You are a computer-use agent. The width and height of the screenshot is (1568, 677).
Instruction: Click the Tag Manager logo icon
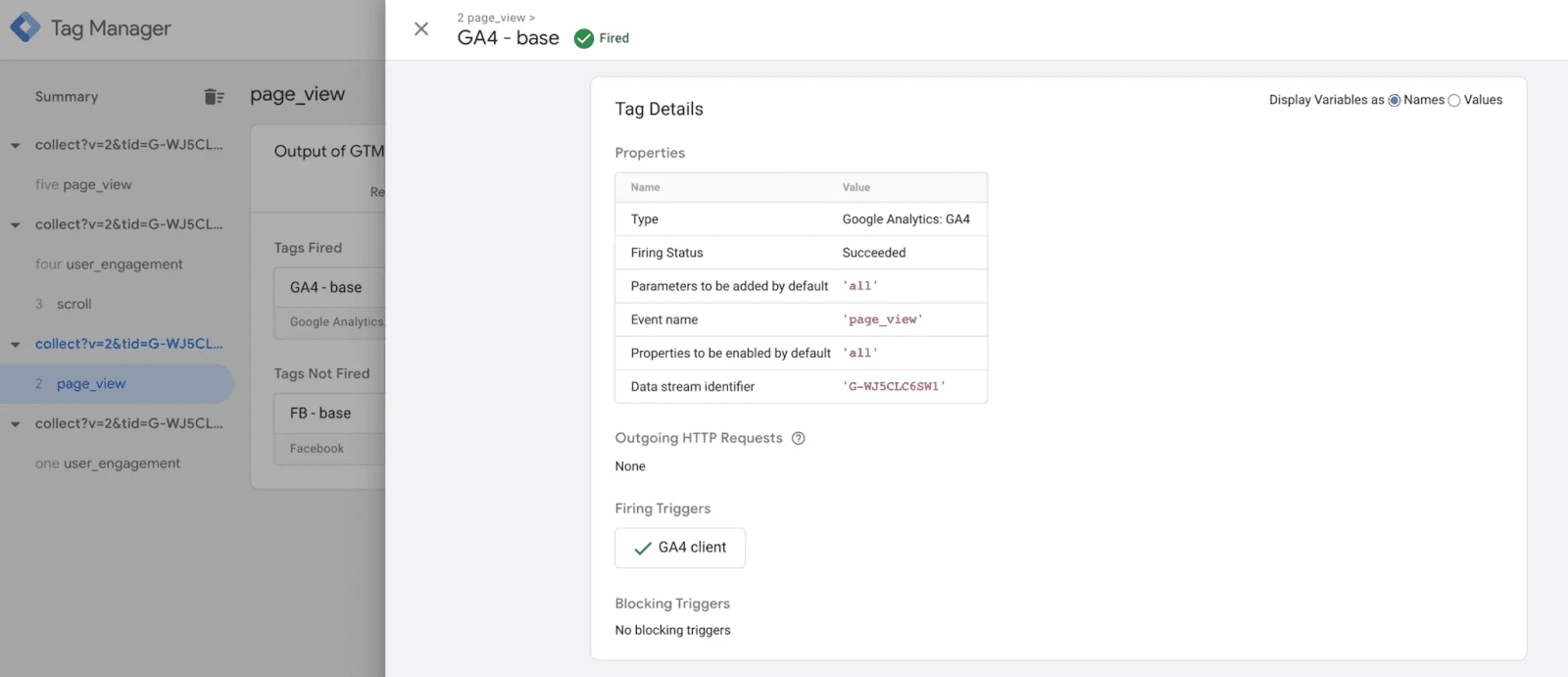[25, 27]
